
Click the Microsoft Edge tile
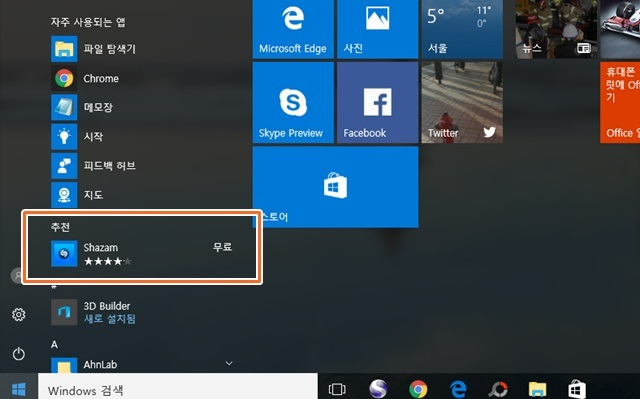(x=293, y=29)
